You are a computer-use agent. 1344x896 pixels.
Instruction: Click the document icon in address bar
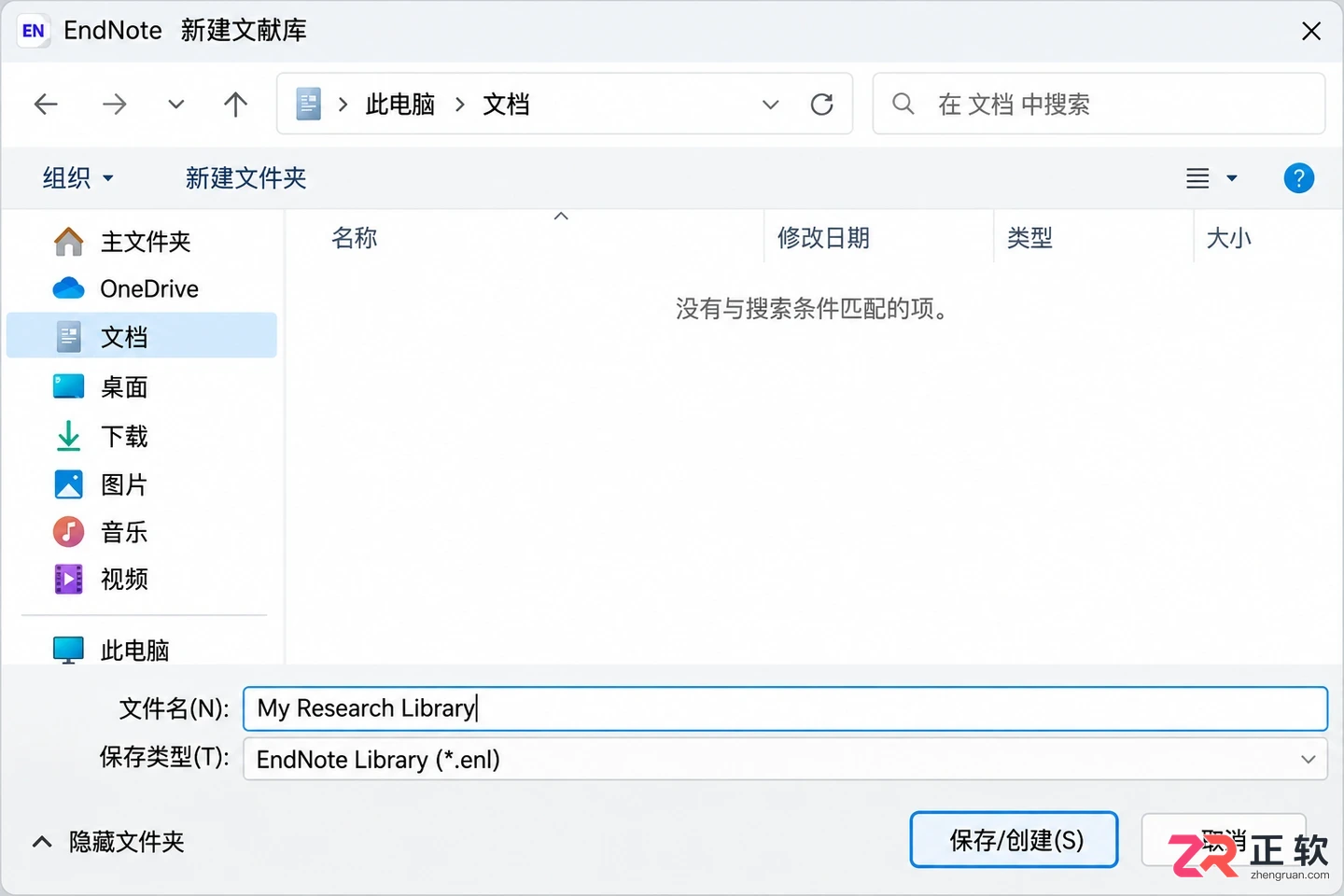308,104
